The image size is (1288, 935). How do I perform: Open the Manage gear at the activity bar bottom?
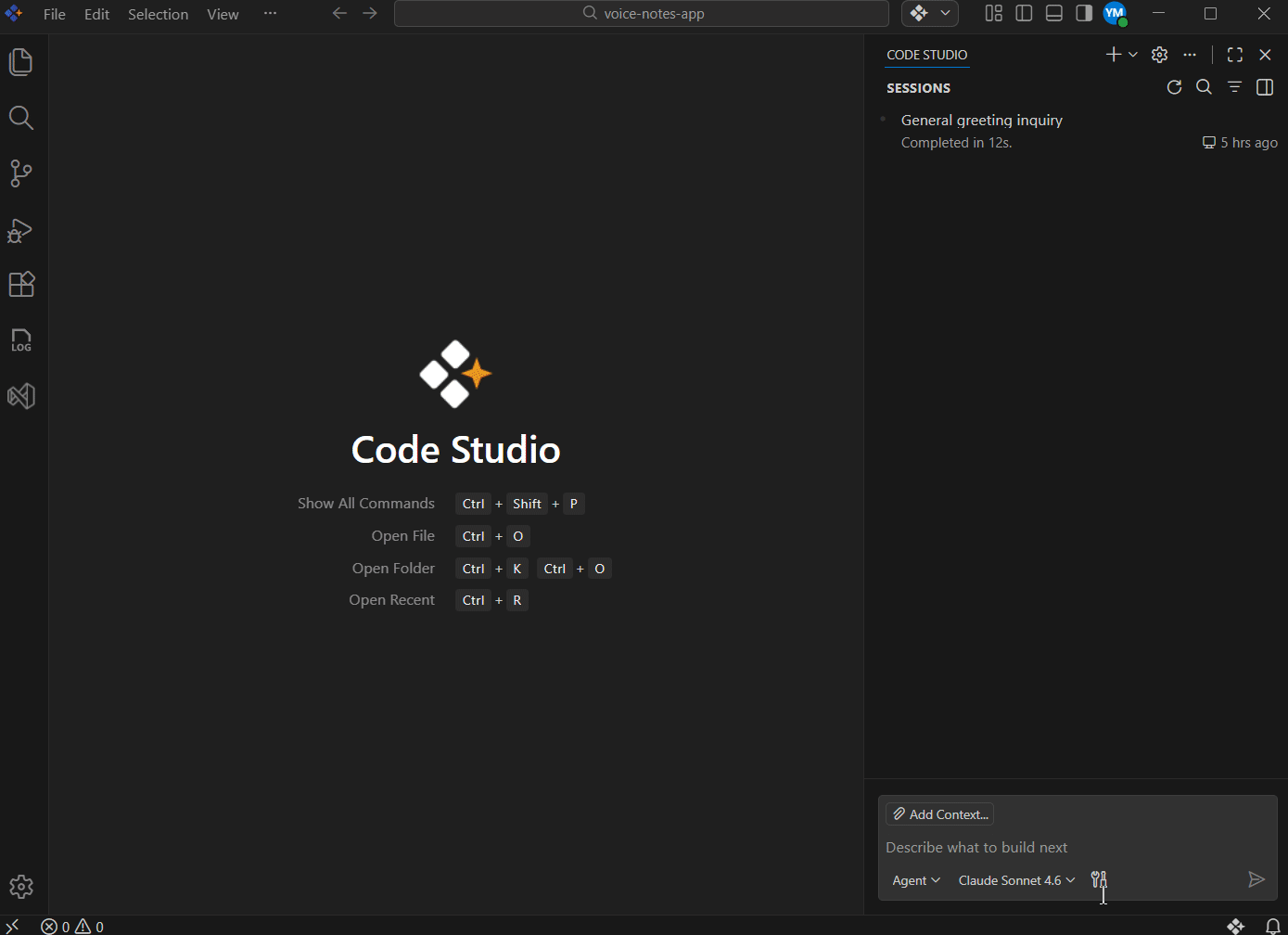[x=21, y=887]
